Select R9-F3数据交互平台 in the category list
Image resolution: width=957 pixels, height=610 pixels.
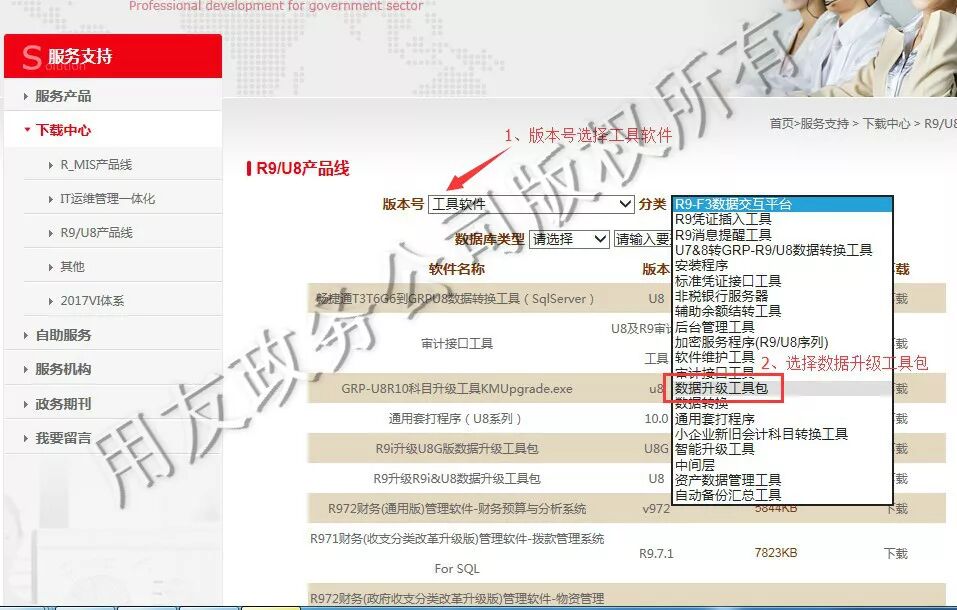click(782, 204)
